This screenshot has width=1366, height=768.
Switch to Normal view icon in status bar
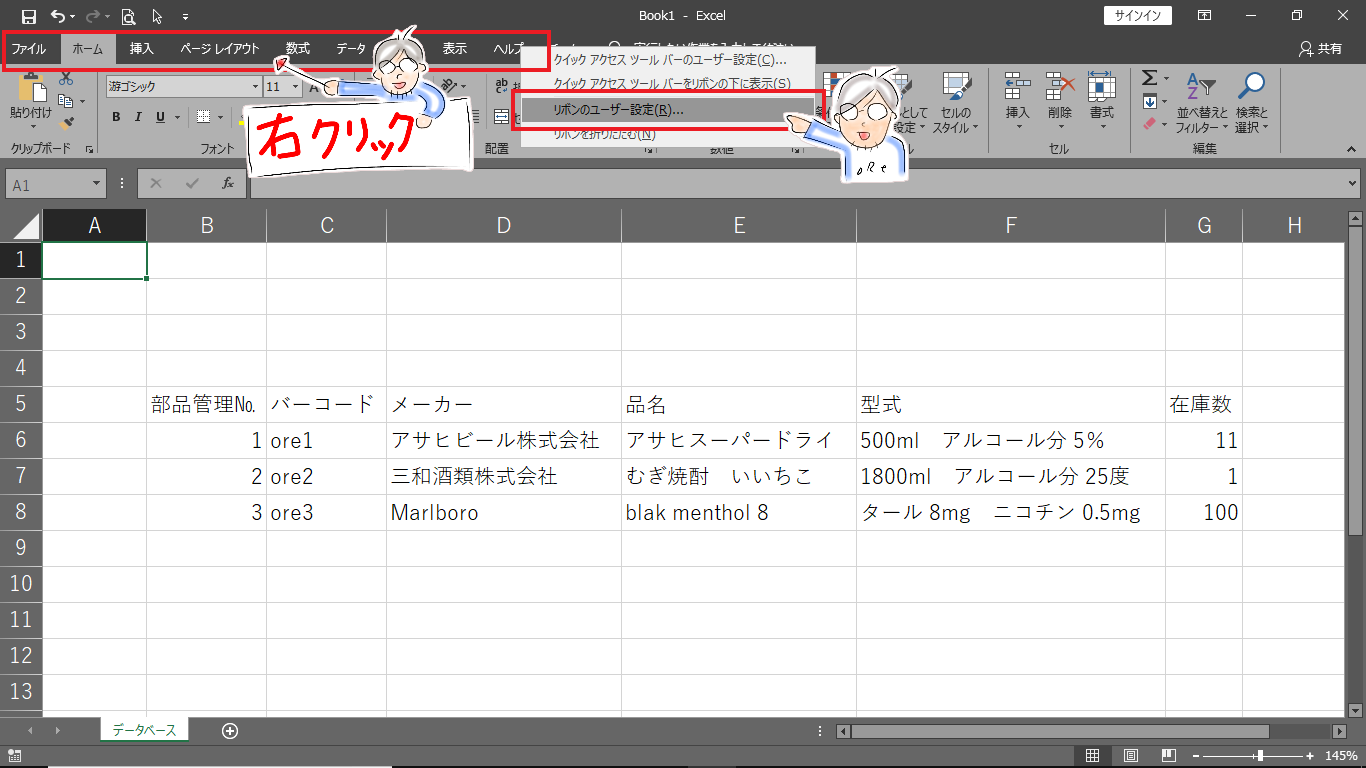[1093, 756]
